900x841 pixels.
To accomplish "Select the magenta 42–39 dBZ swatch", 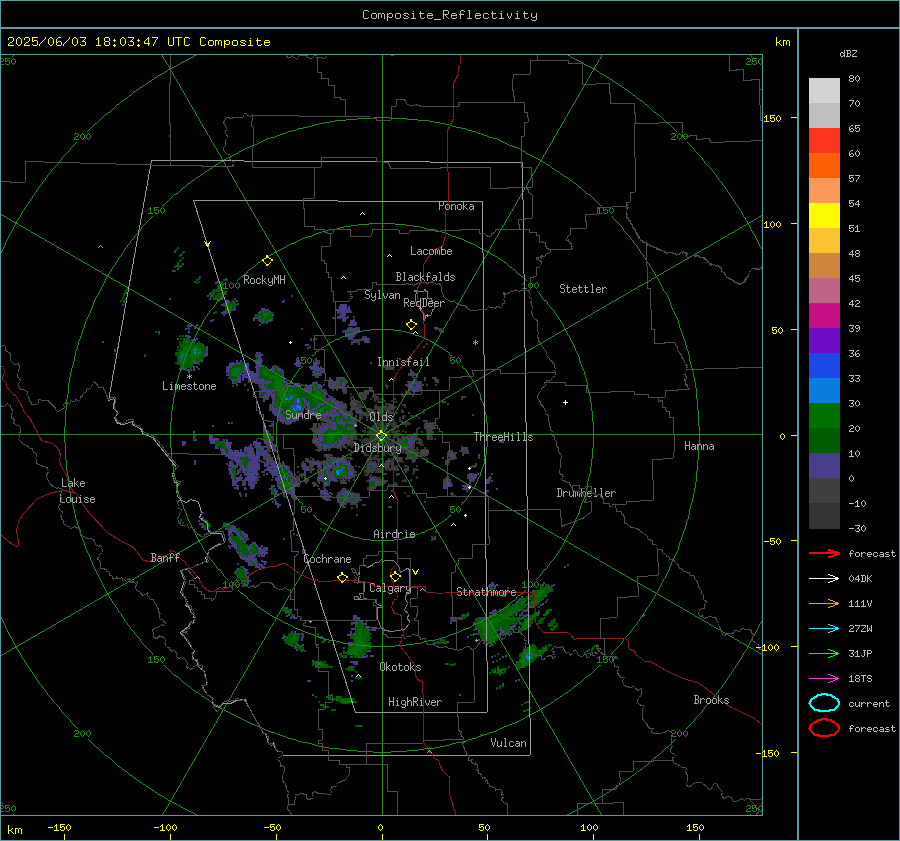I will pyautogui.click(x=824, y=315).
